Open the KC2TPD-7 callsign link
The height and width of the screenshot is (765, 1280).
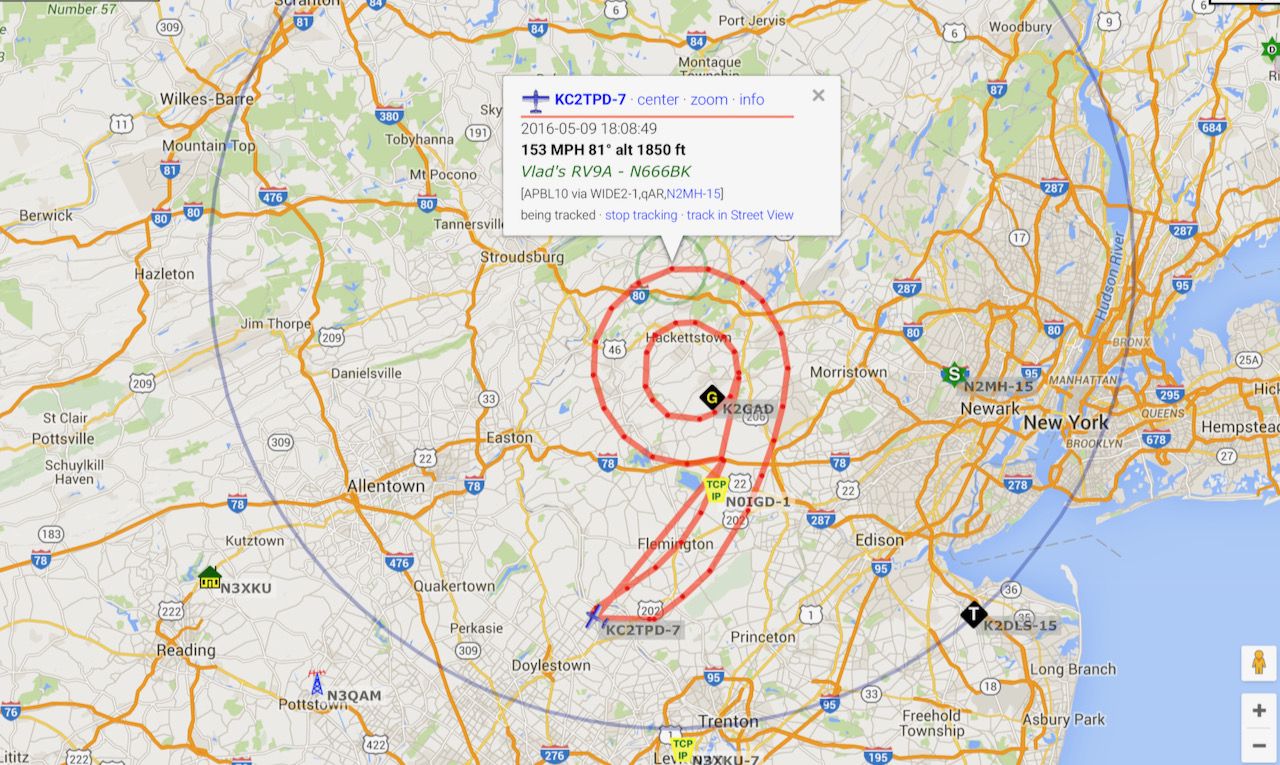[590, 99]
